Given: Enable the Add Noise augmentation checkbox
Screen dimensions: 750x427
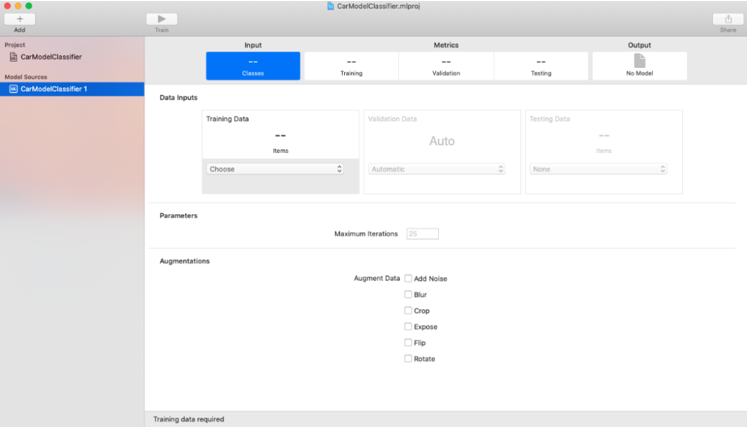Looking at the screenshot, I should tap(408, 278).
